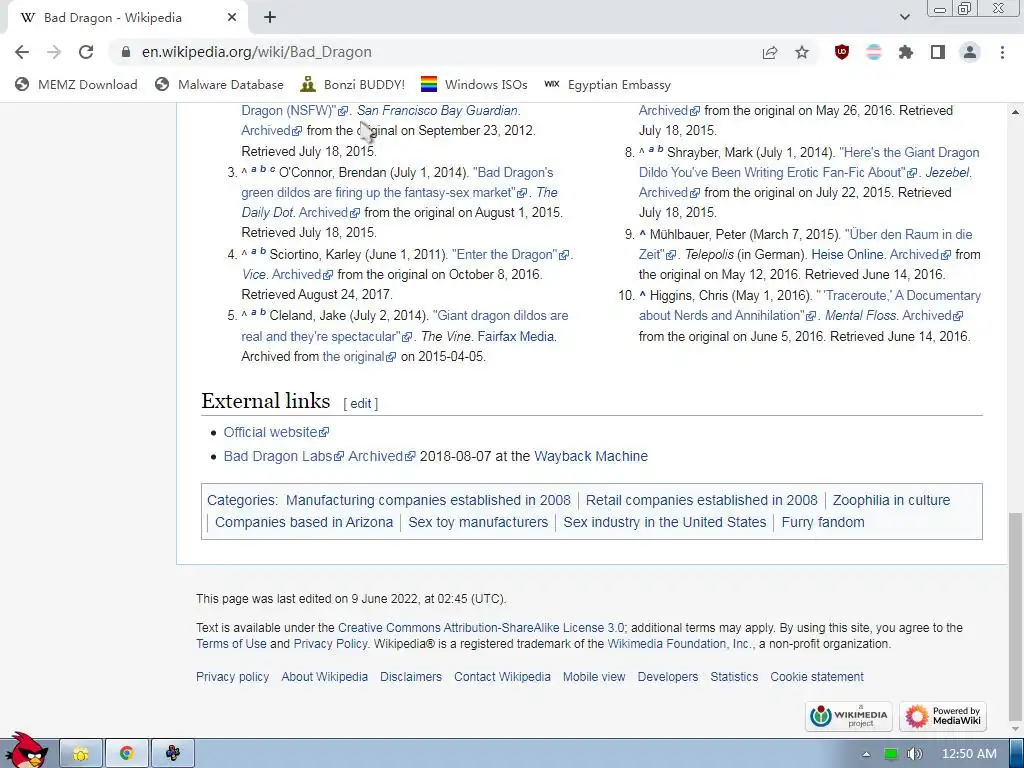
Task: Open the Windows ISOs bookmark
Action: click(474, 84)
